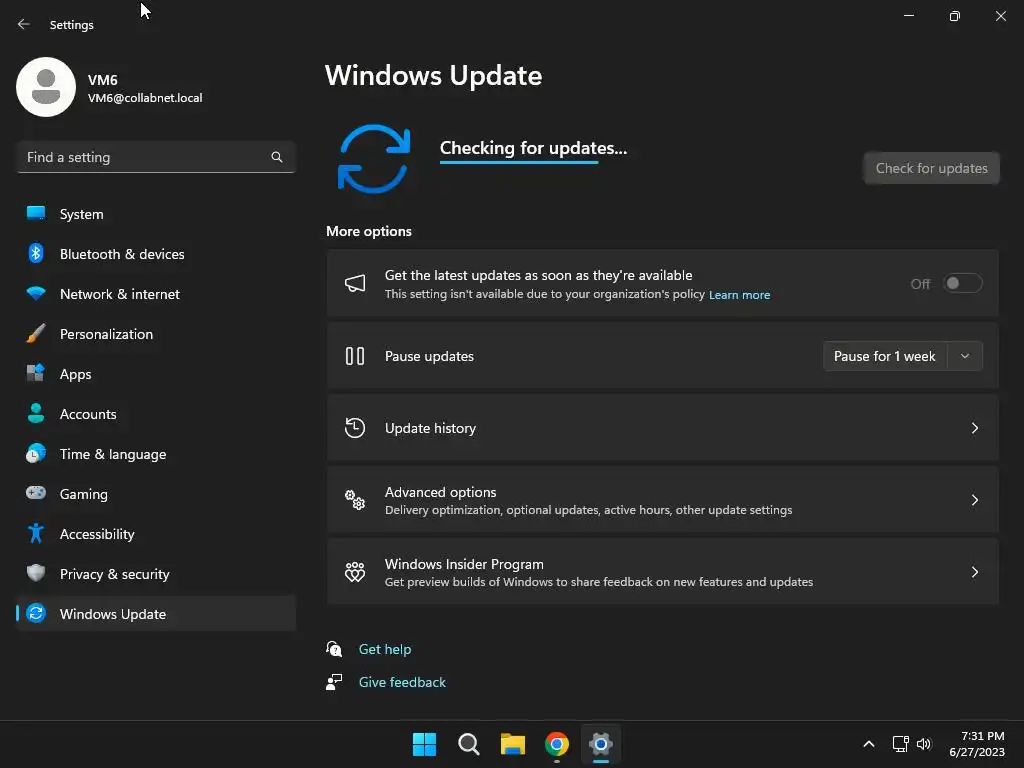
Task: Select Personalization in the sidebar
Action: pos(155,333)
